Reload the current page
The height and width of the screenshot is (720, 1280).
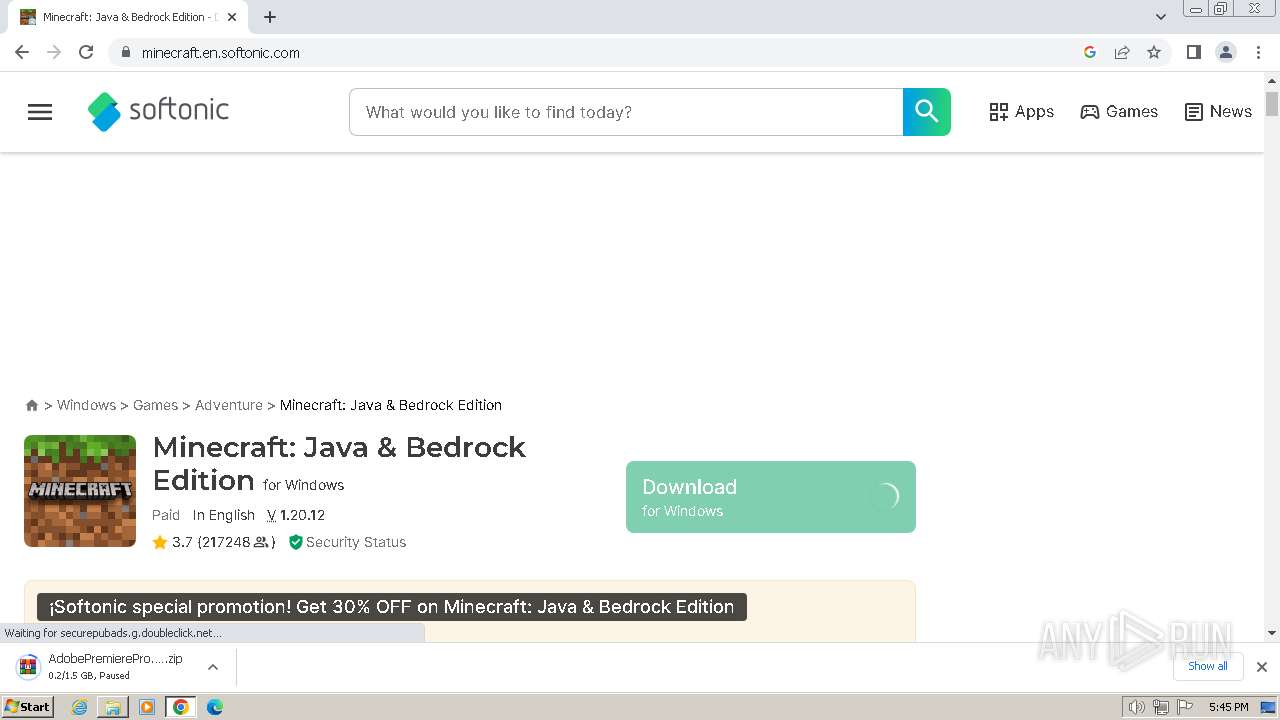(x=86, y=52)
